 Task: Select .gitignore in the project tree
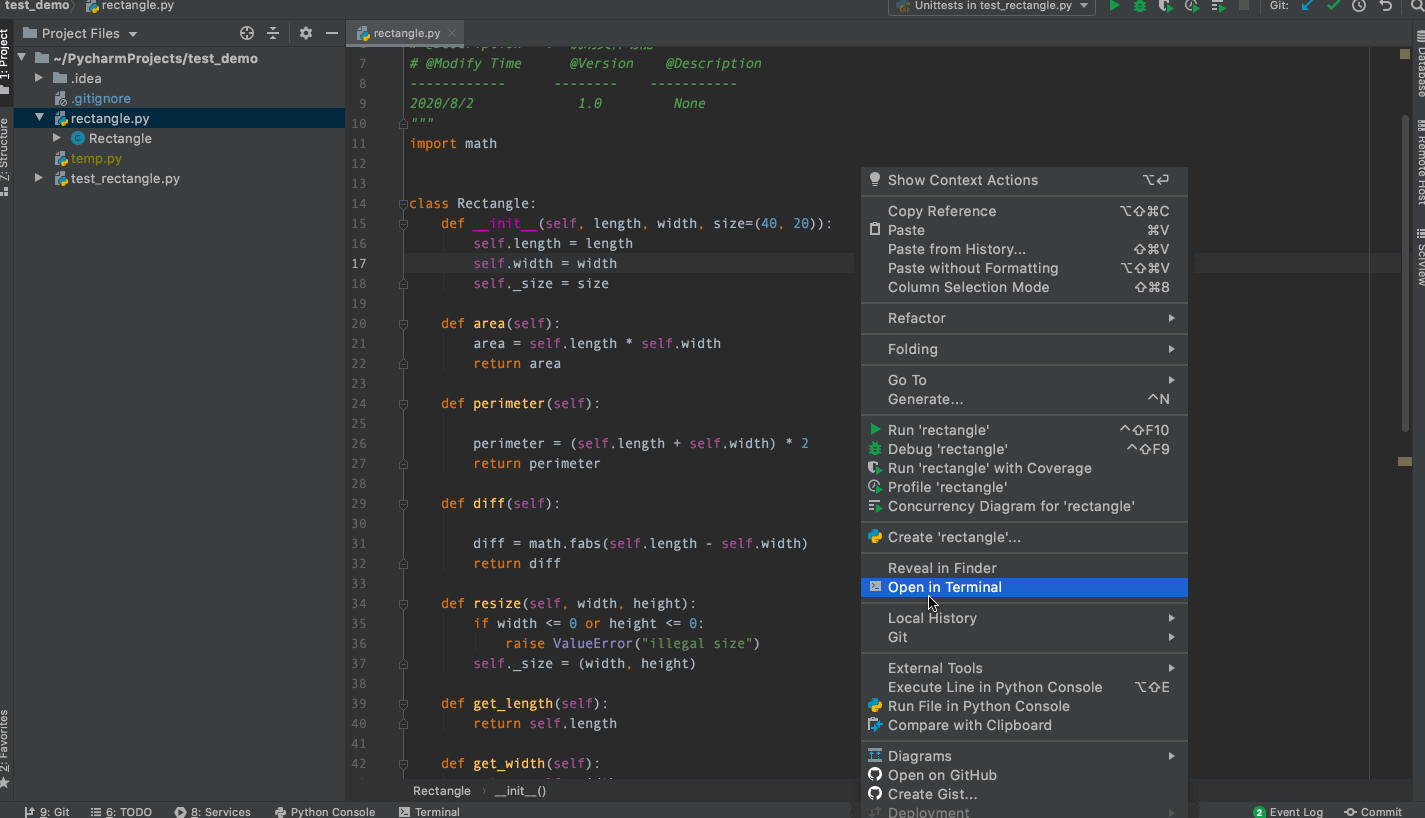tap(101, 98)
